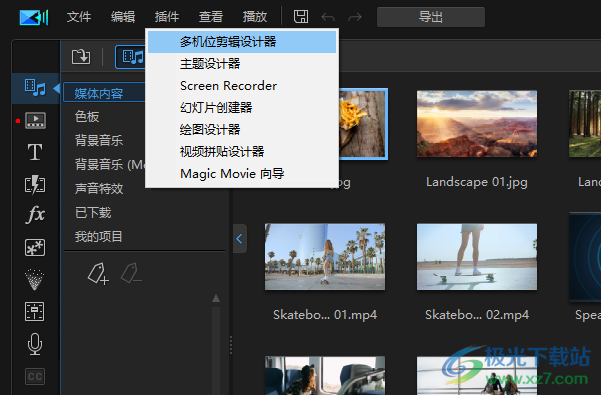Select 色板 in library list
Screen dimensions: 601x395
(87, 116)
